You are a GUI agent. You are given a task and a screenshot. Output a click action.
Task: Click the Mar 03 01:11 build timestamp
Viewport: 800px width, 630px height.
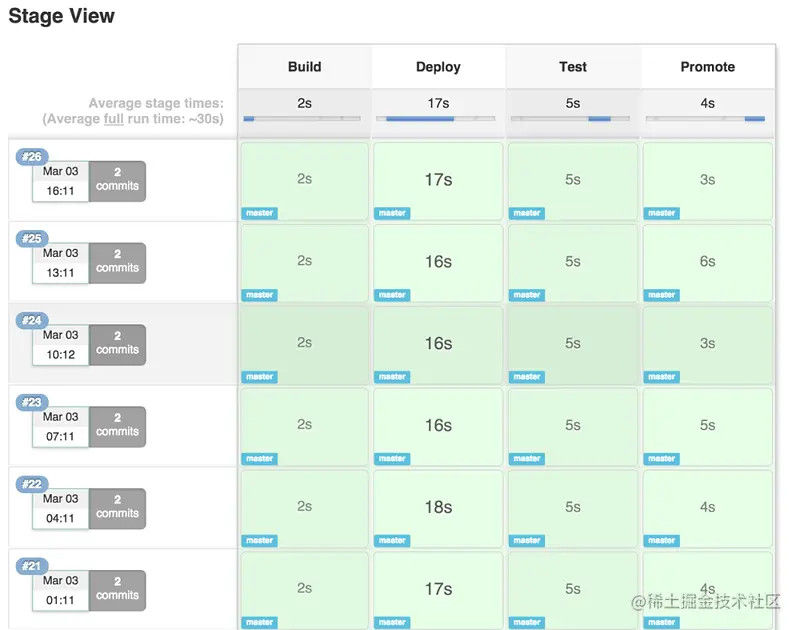tap(60, 590)
